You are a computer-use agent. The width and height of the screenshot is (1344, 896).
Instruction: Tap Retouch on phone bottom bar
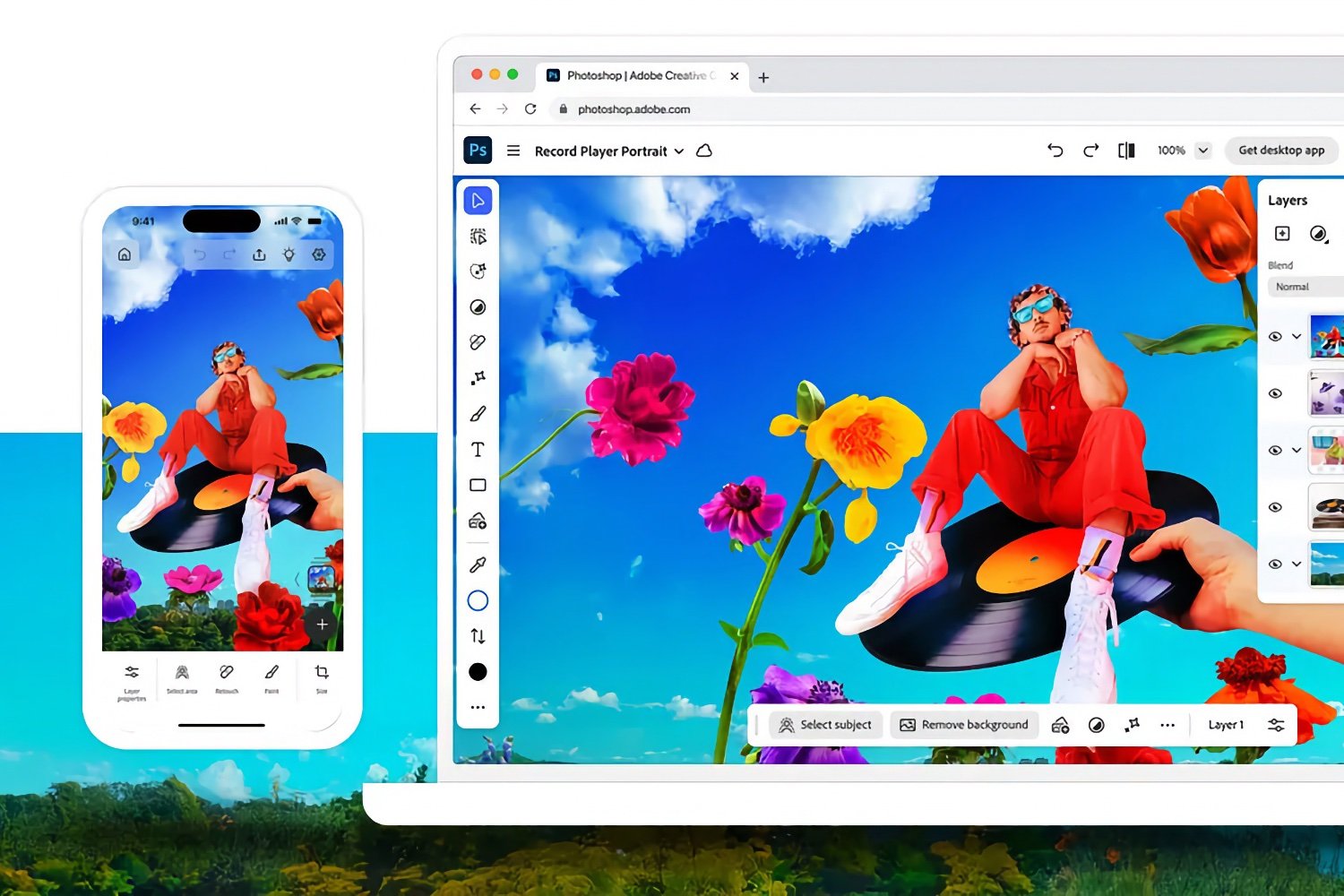(227, 679)
